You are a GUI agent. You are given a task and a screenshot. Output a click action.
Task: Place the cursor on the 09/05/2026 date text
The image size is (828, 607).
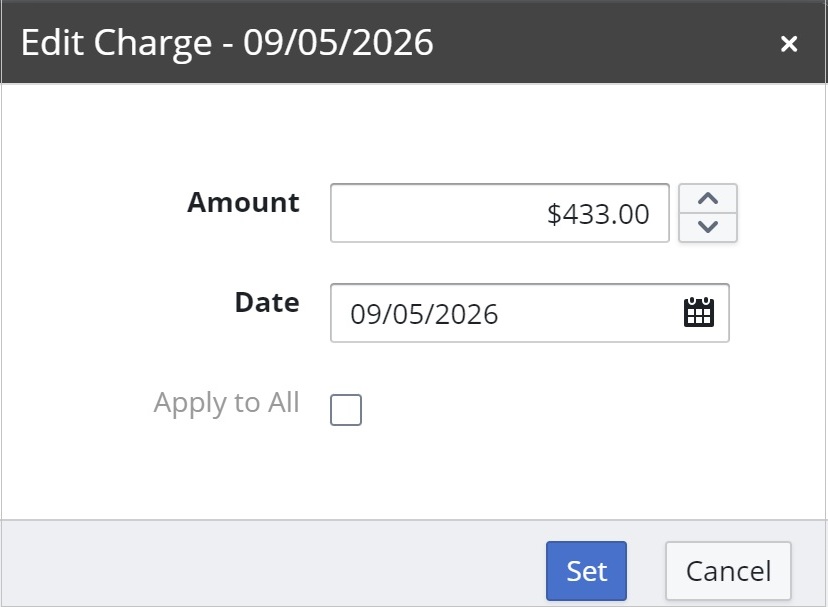coord(424,314)
